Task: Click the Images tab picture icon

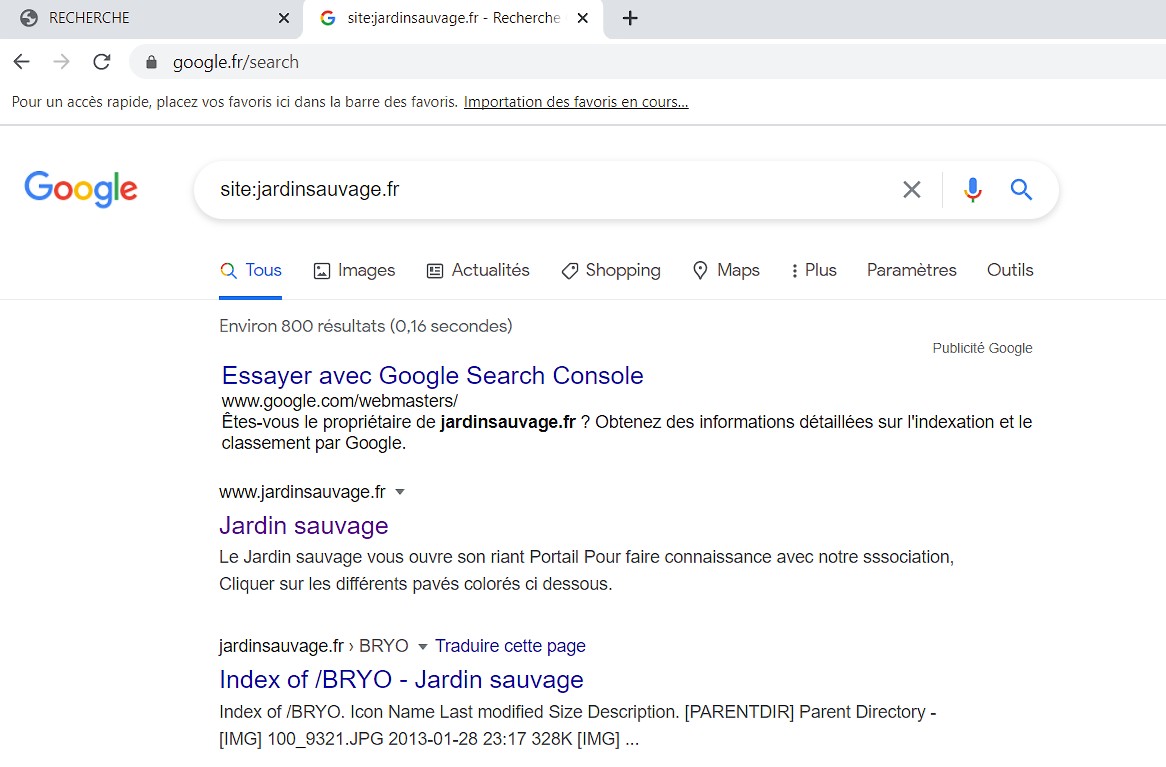Action: coord(322,271)
